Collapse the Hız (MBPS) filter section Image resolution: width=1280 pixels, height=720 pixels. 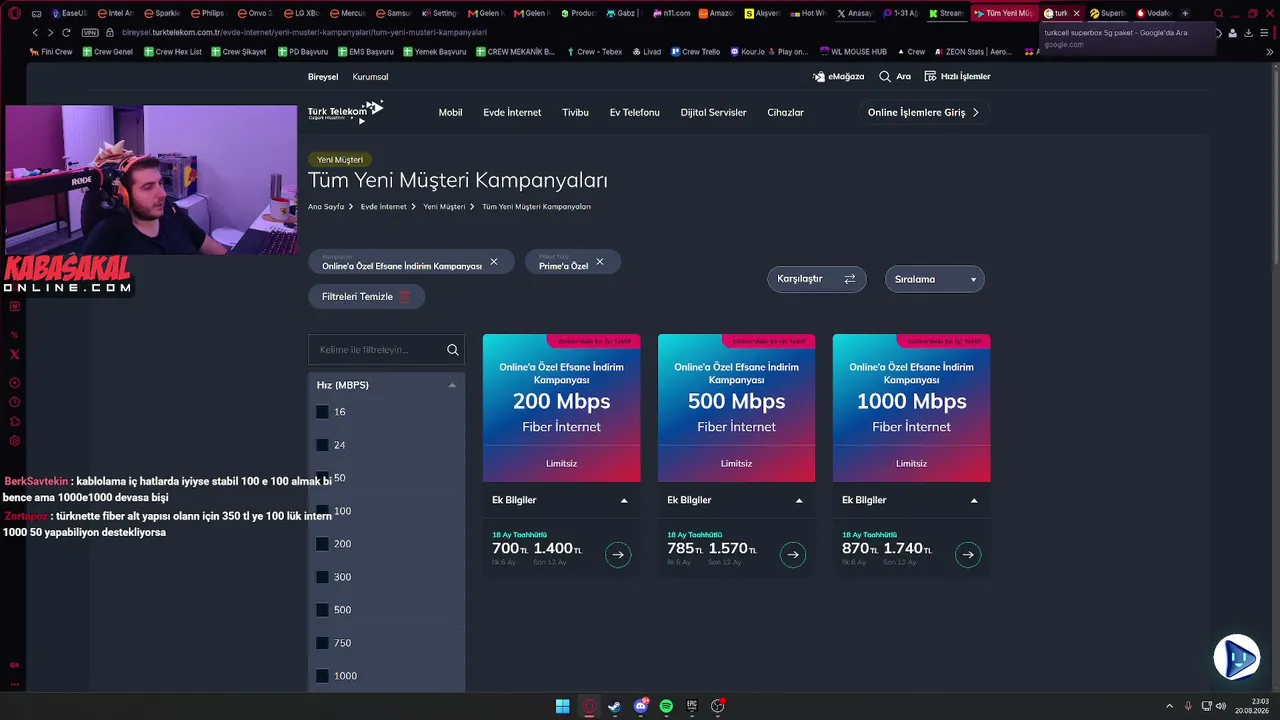click(x=452, y=385)
